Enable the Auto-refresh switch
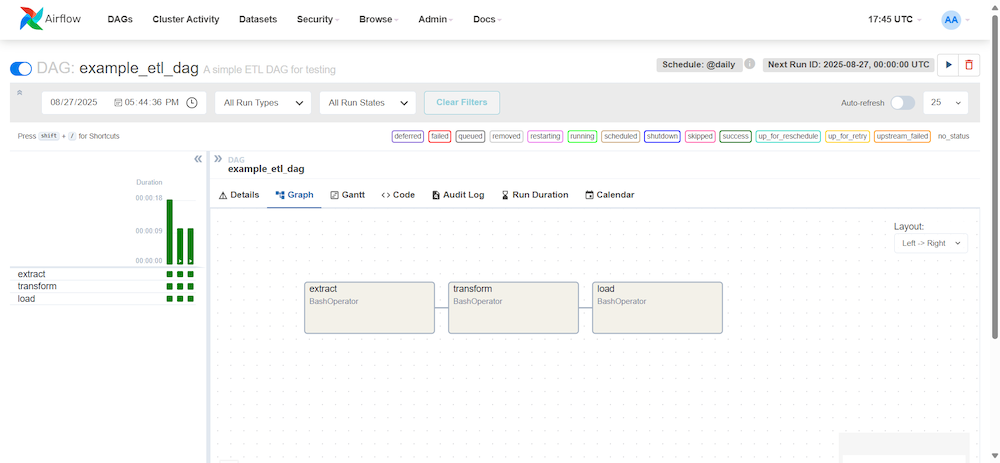 (x=902, y=103)
